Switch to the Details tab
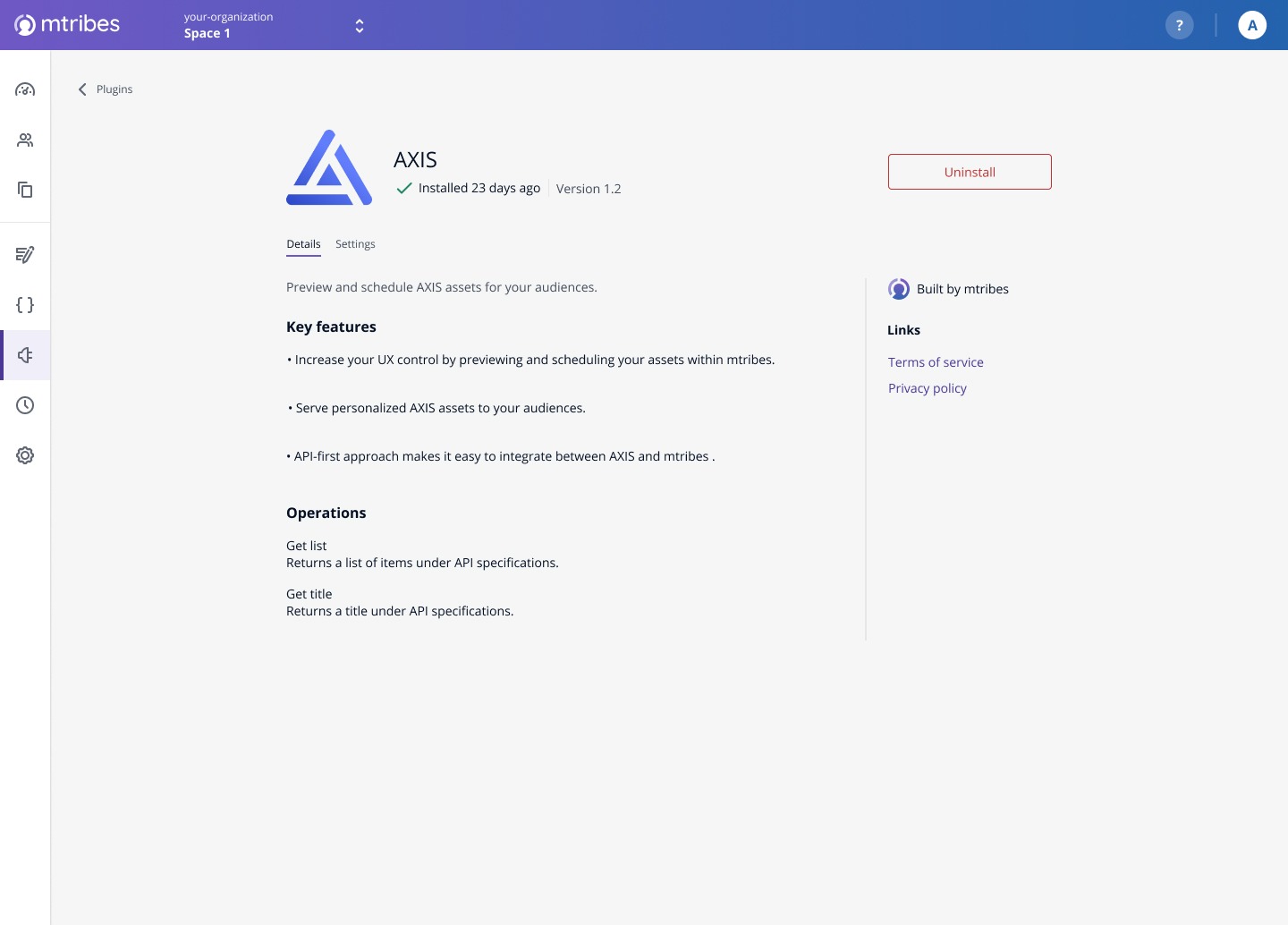Viewport: 1288px width, 925px height. tap(303, 244)
